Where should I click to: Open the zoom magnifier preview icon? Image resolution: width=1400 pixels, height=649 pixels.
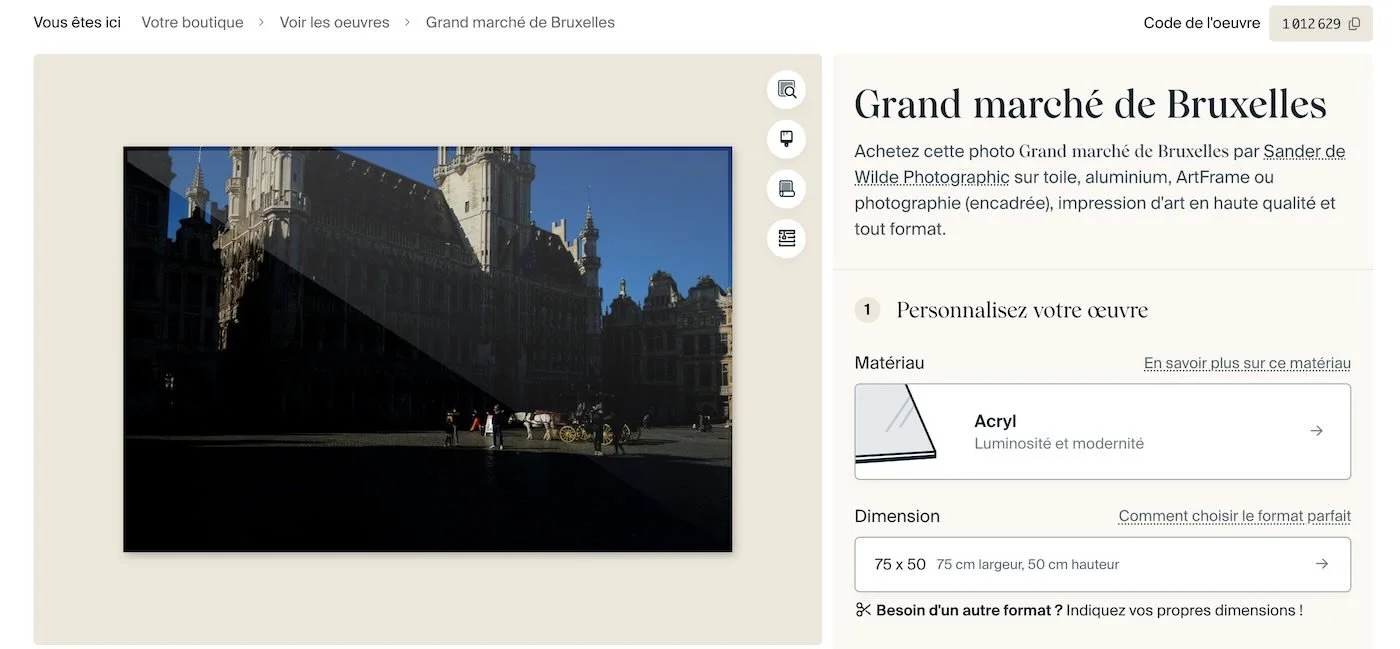click(x=786, y=89)
